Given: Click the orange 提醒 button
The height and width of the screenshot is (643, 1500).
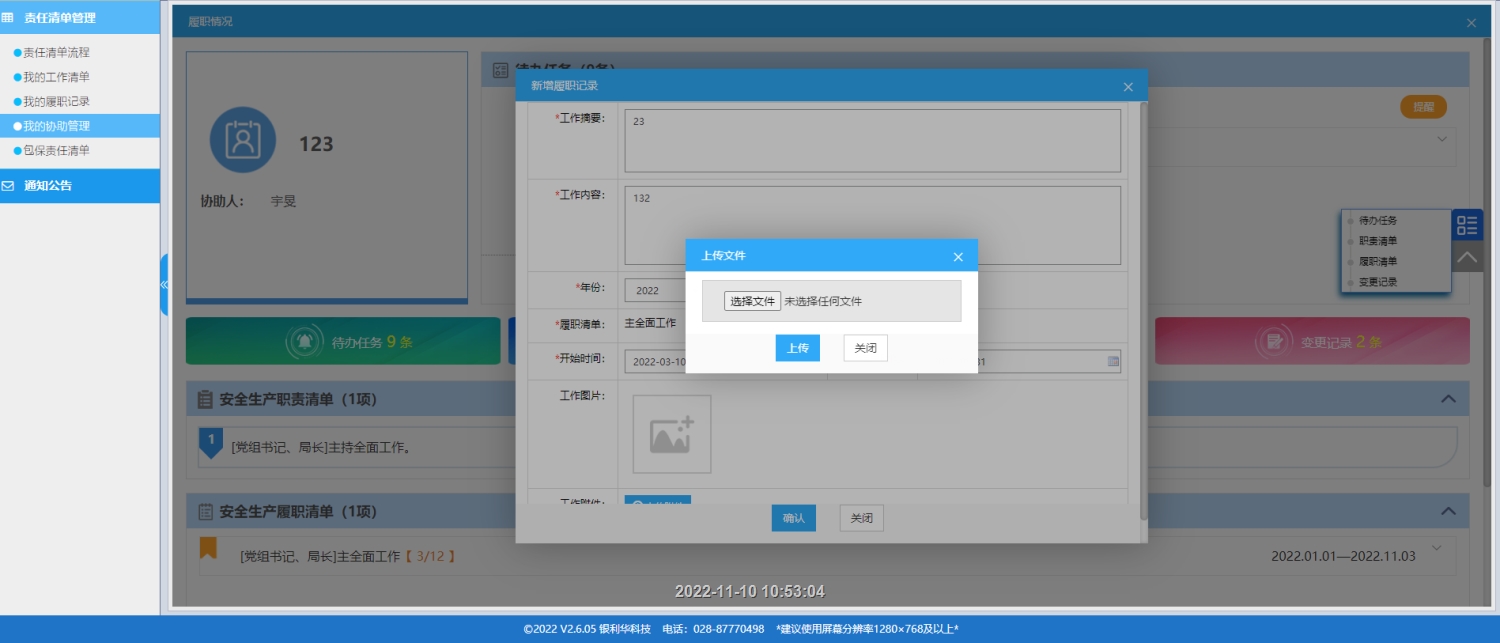Looking at the screenshot, I should pos(1422,107).
